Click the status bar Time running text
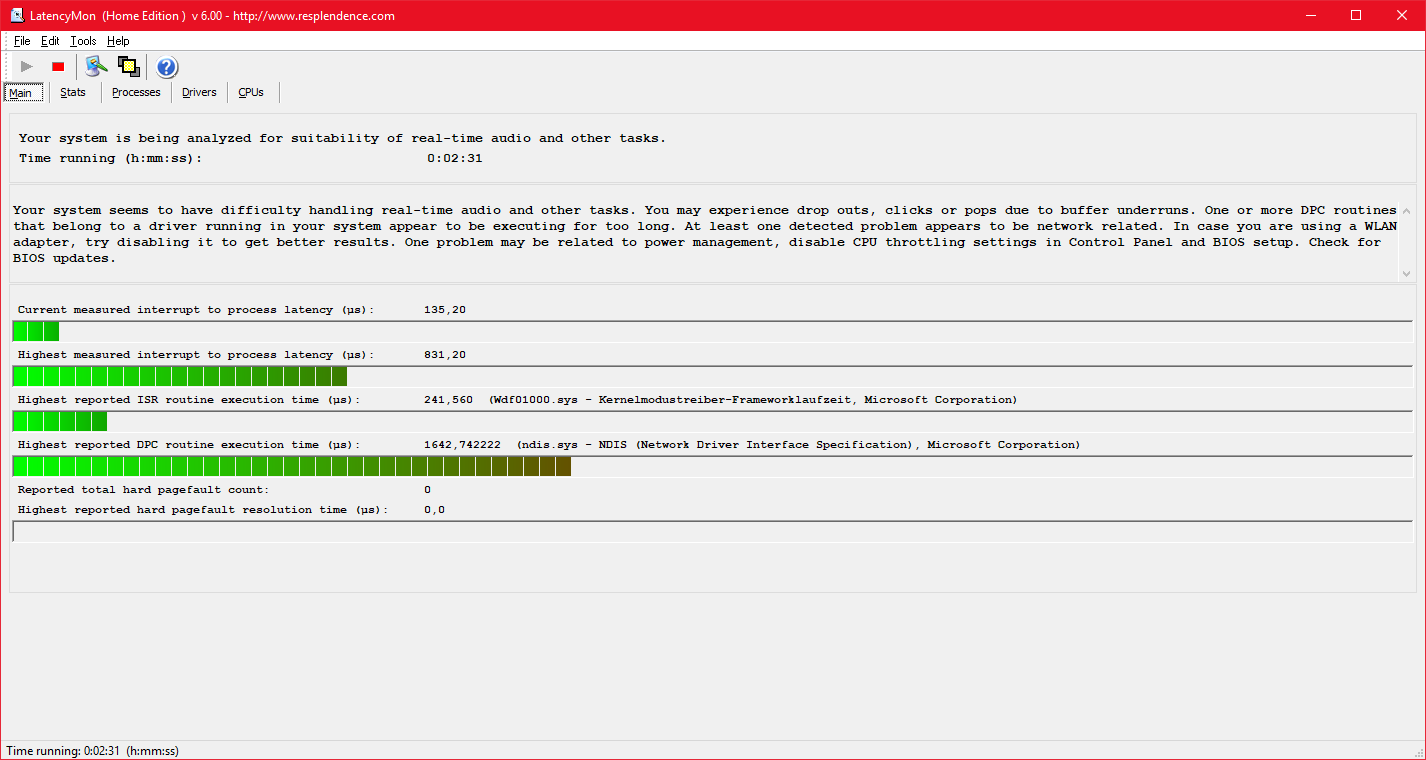Image resolution: width=1426 pixels, height=760 pixels. pyautogui.click(x=93, y=751)
